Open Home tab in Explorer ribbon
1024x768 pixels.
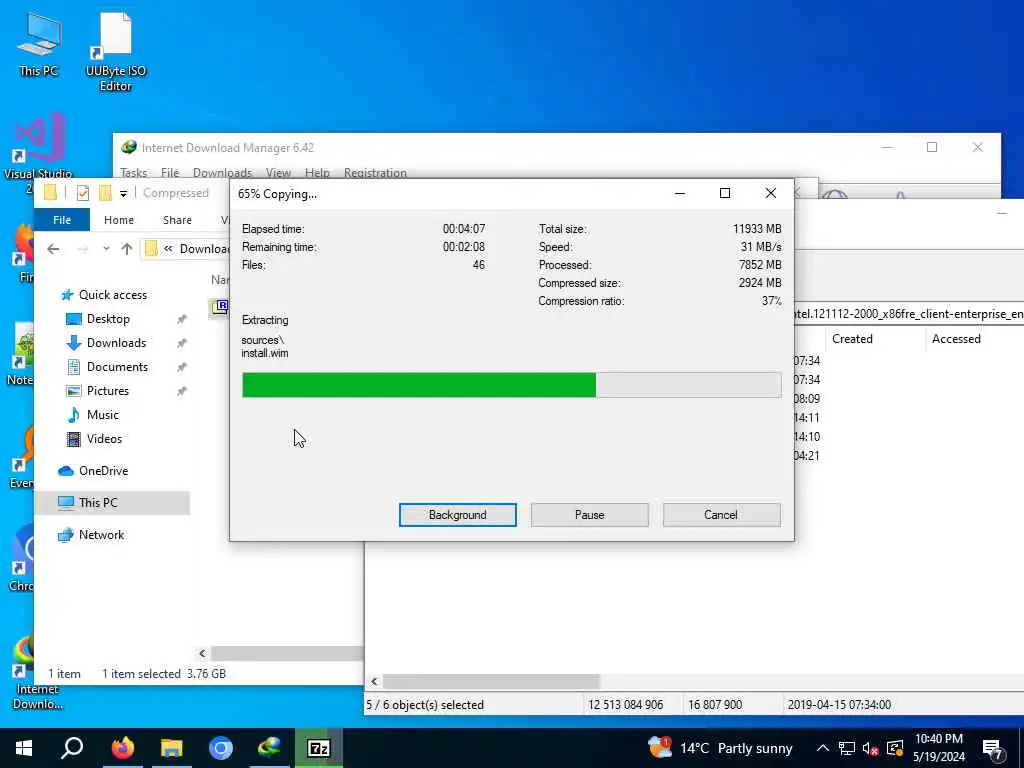click(119, 220)
